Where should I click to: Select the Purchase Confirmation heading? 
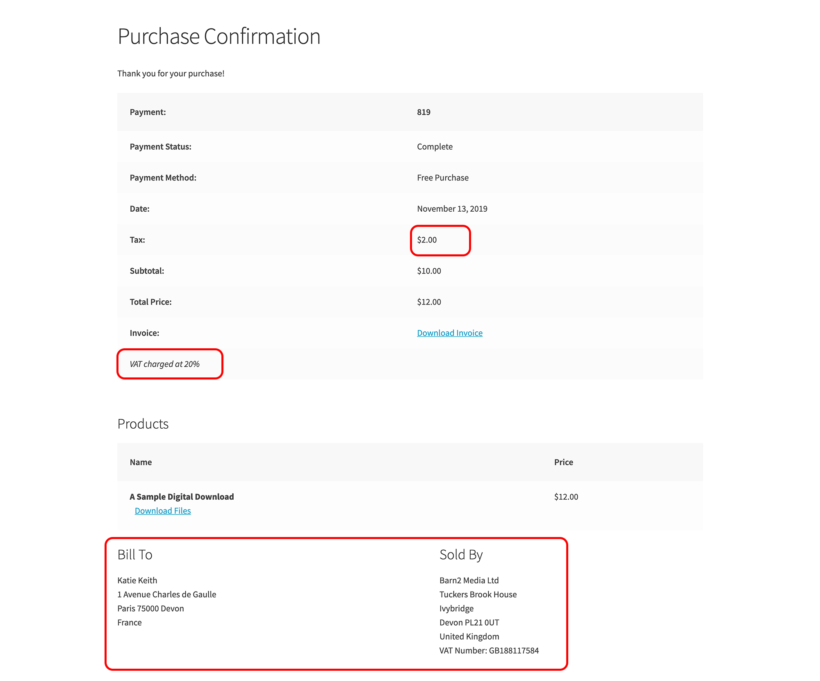click(219, 36)
